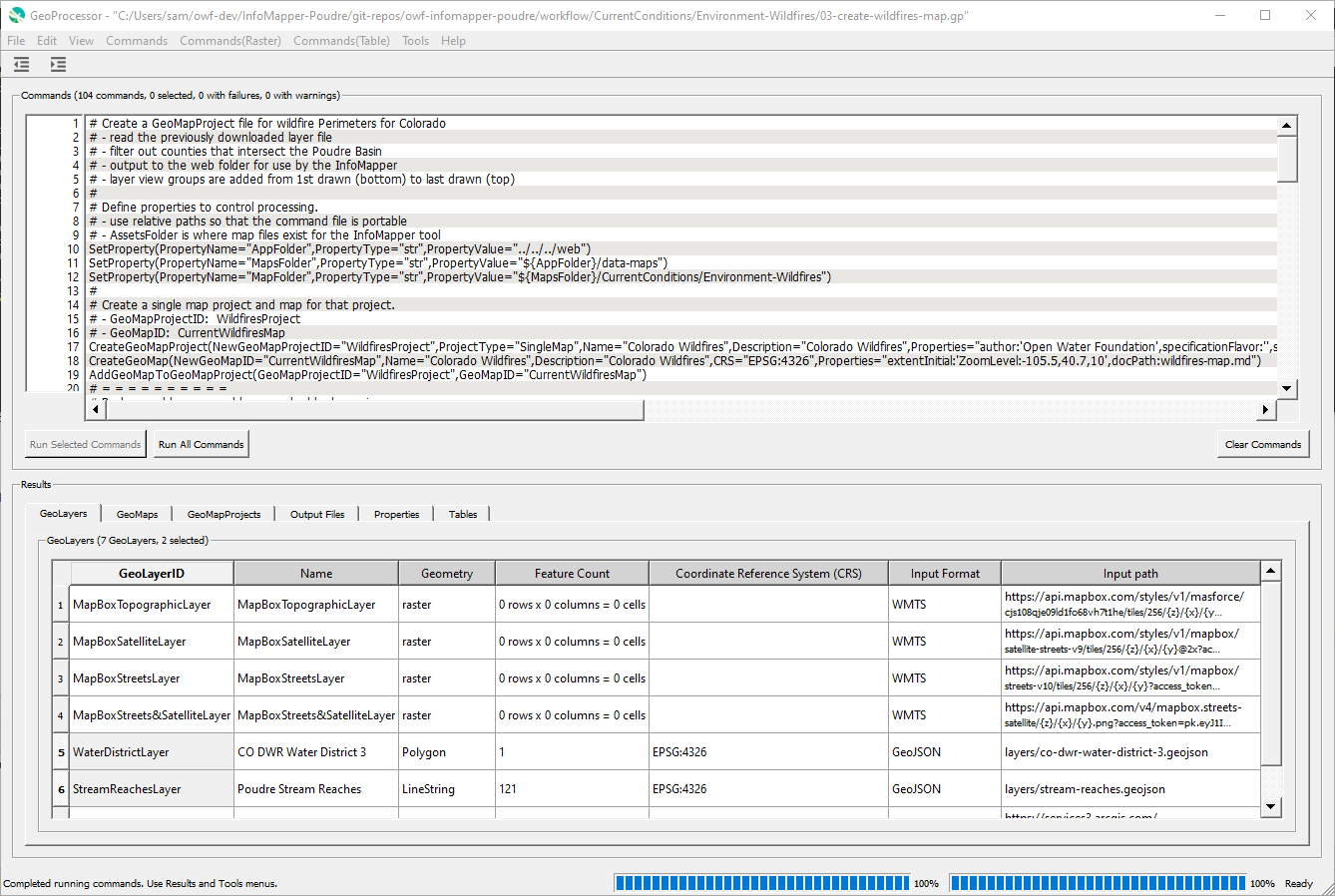Switch to the GeoMaps tab
Screen dimensions: 1335x896
coord(137,515)
